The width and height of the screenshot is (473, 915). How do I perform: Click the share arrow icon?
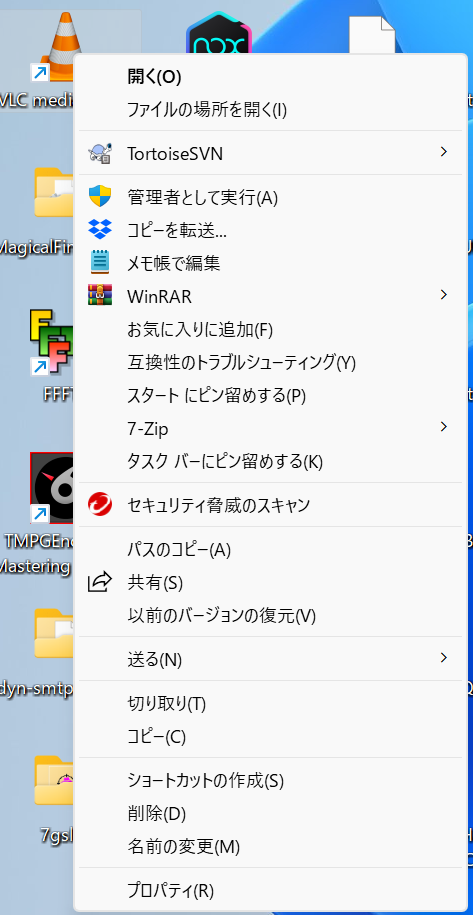pyautogui.click(x=100, y=582)
